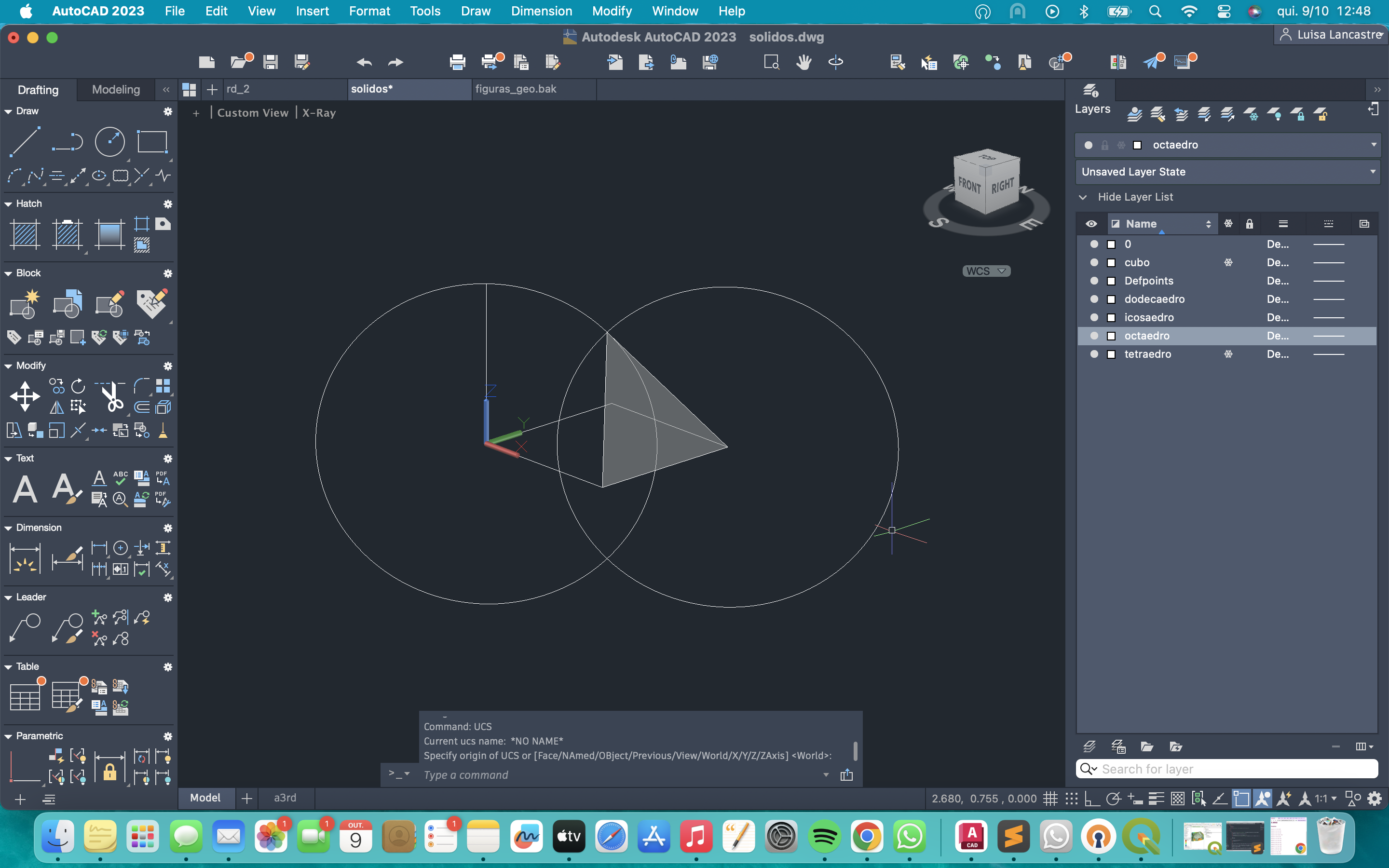Screen dimensions: 1389x868
Task: Click the dodecaedro layer color swatch
Action: tap(1111, 299)
